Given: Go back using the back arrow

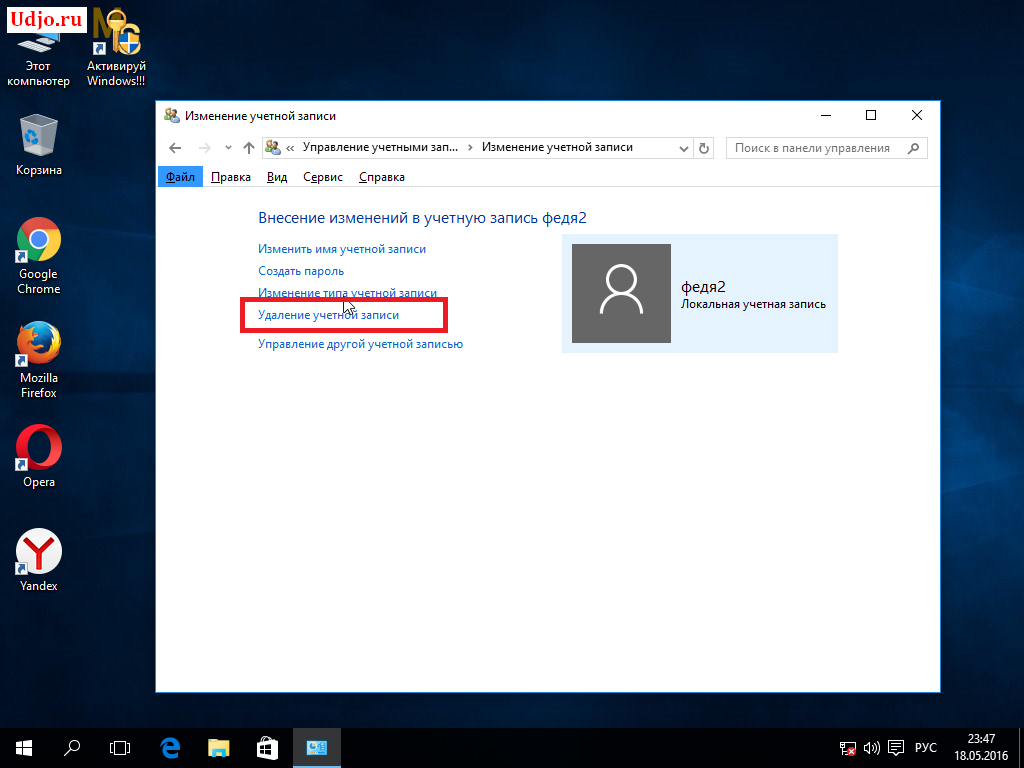Looking at the screenshot, I should pos(175,148).
